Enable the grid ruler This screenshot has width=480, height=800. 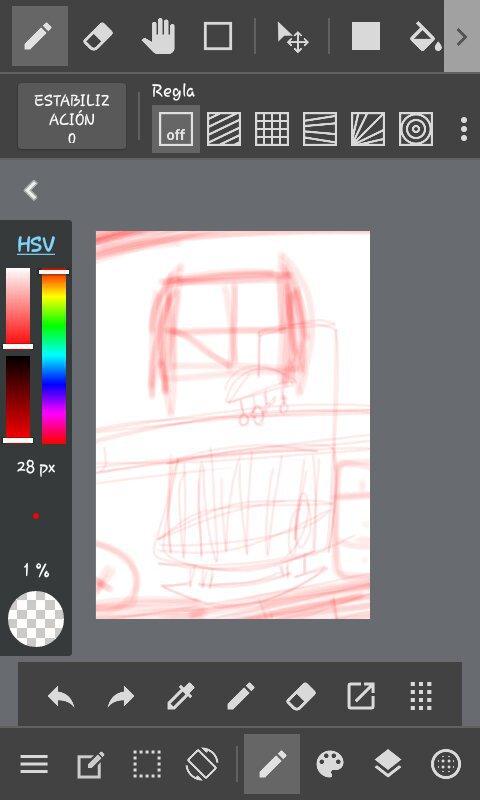coord(271,129)
